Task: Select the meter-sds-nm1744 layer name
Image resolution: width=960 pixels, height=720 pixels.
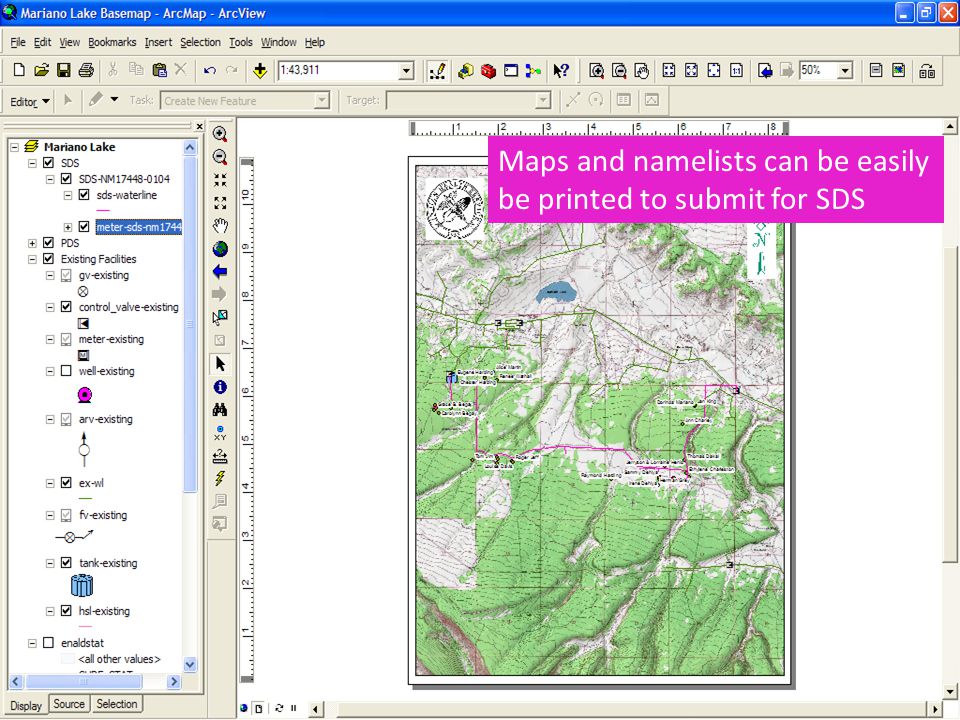Action: pos(139,227)
